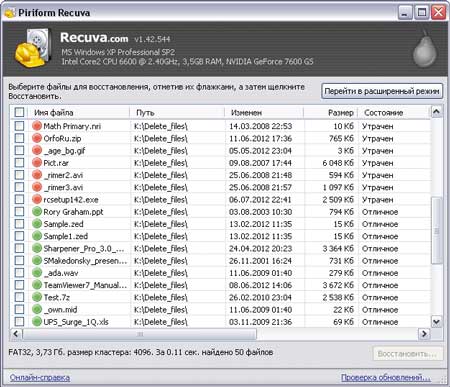Sort by the Размер column header
Screen dimensions: 450x387
pos(330,113)
